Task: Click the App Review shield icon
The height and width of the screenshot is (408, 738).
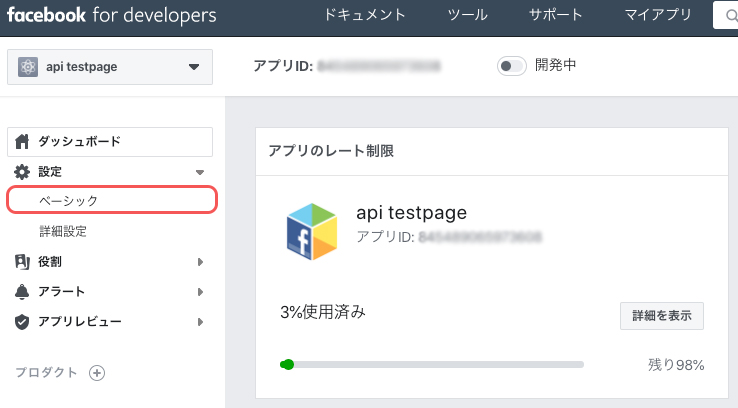Action: coord(23,322)
